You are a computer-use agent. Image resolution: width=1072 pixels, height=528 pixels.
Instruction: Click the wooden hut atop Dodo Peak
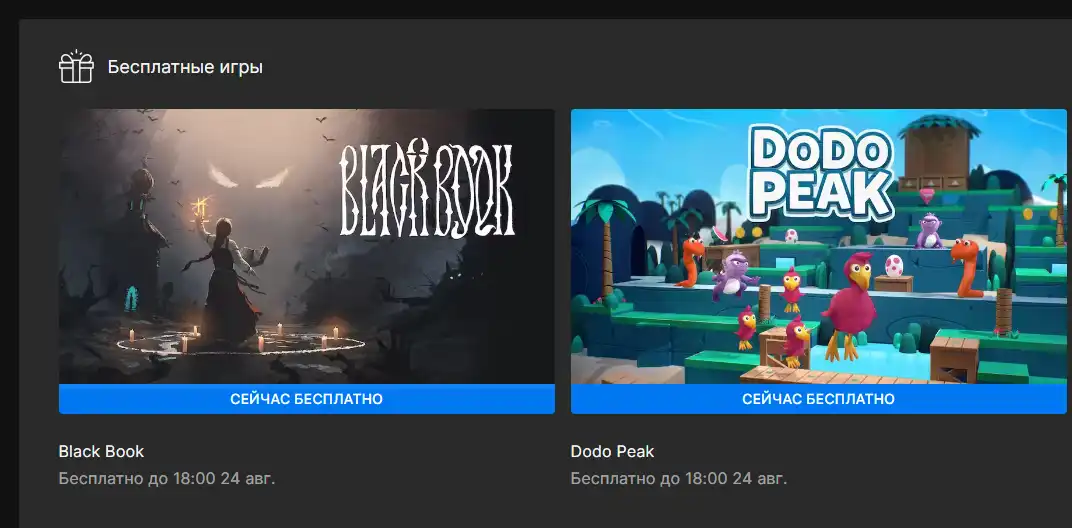(x=937, y=151)
